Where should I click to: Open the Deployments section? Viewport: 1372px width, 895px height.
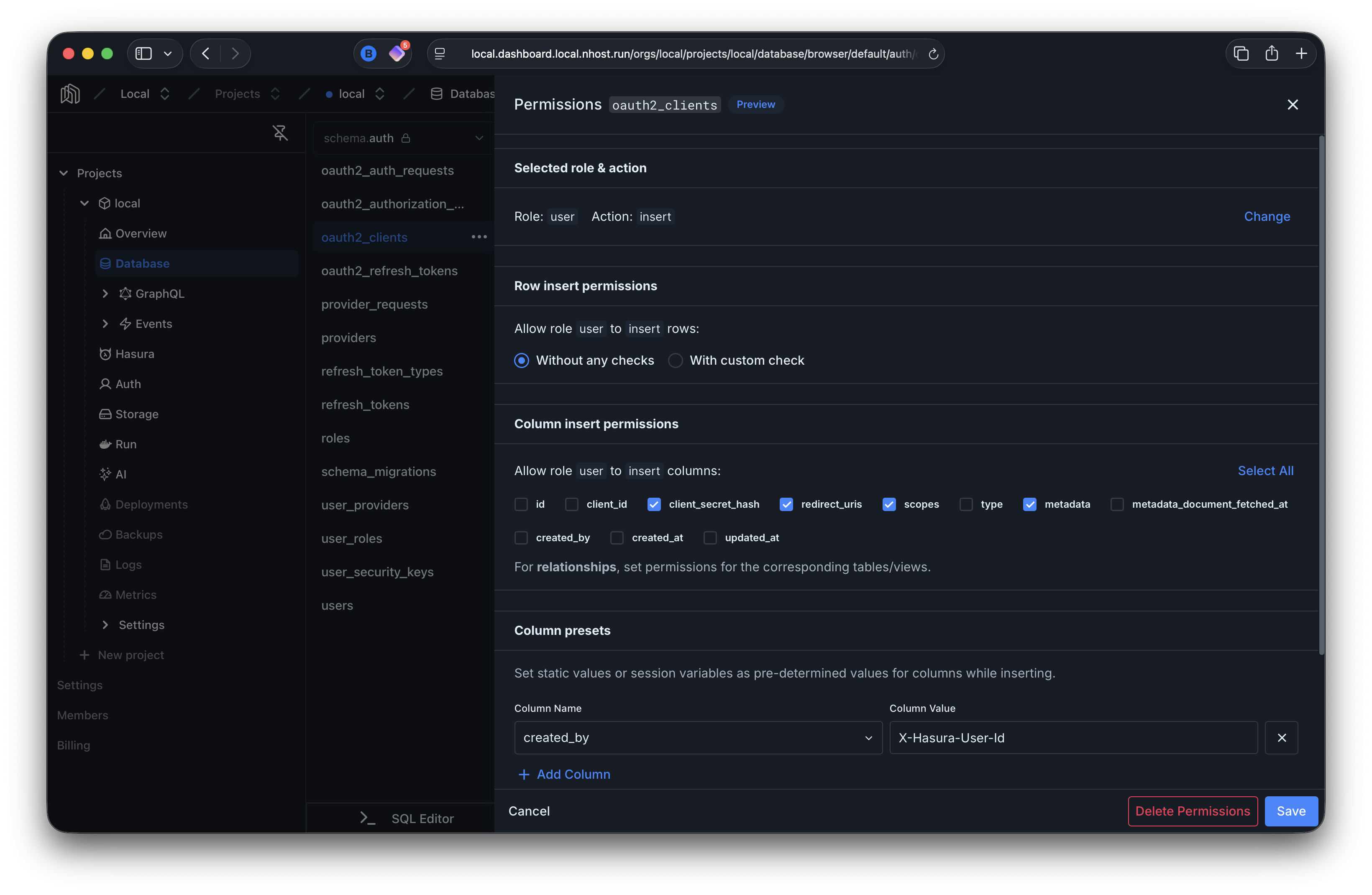[x=151, y=504]
